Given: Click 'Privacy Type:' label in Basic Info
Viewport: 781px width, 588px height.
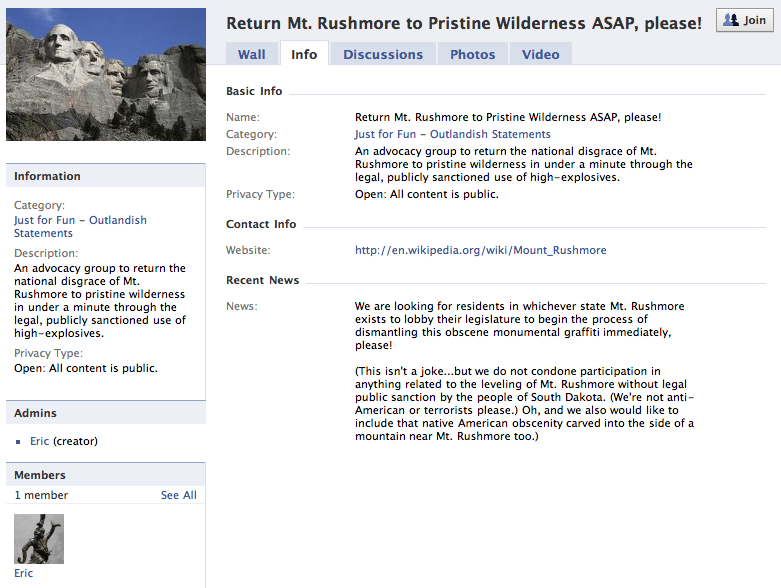Looking at the screenshot, I should click(x=260, y=194).
